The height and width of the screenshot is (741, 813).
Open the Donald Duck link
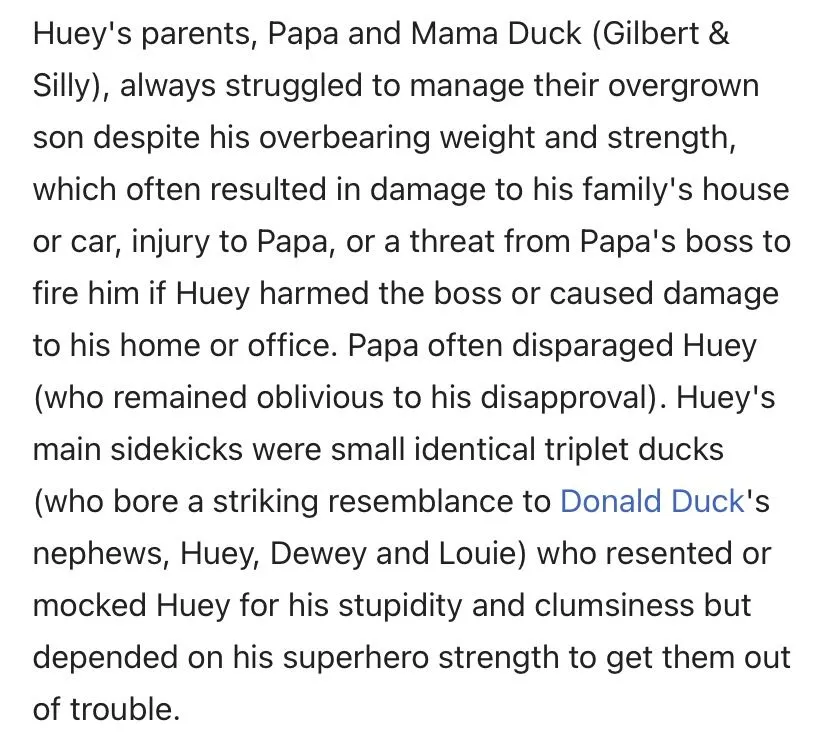[x=652, y=500]
